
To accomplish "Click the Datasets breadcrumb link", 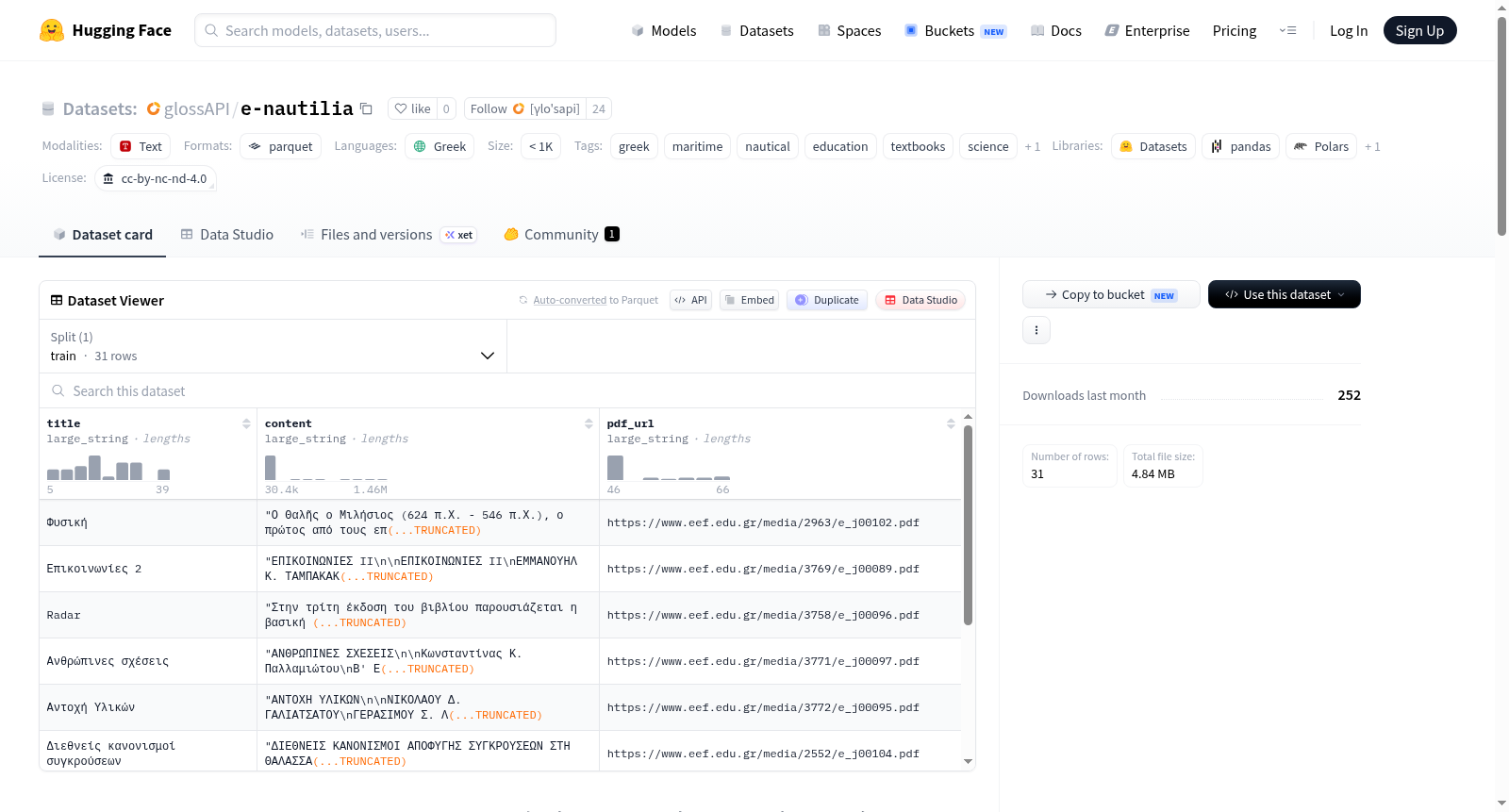I will click(x=100, y=109).
